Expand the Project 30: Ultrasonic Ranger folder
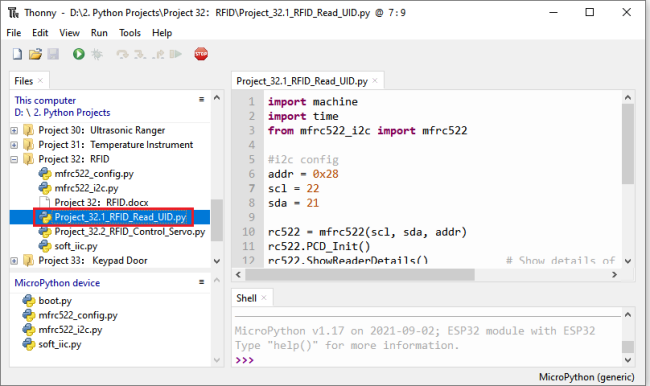 point(14,131)
